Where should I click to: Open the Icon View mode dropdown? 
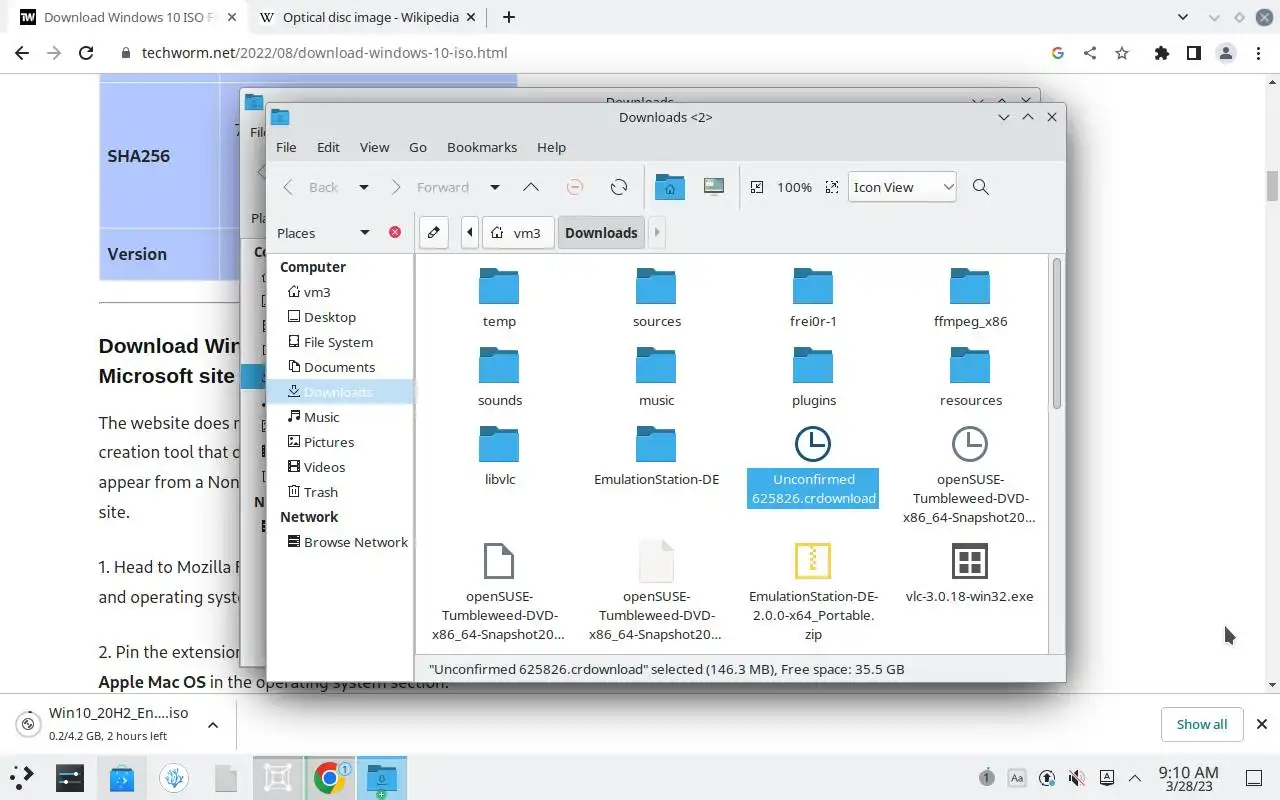coord(902,187)
